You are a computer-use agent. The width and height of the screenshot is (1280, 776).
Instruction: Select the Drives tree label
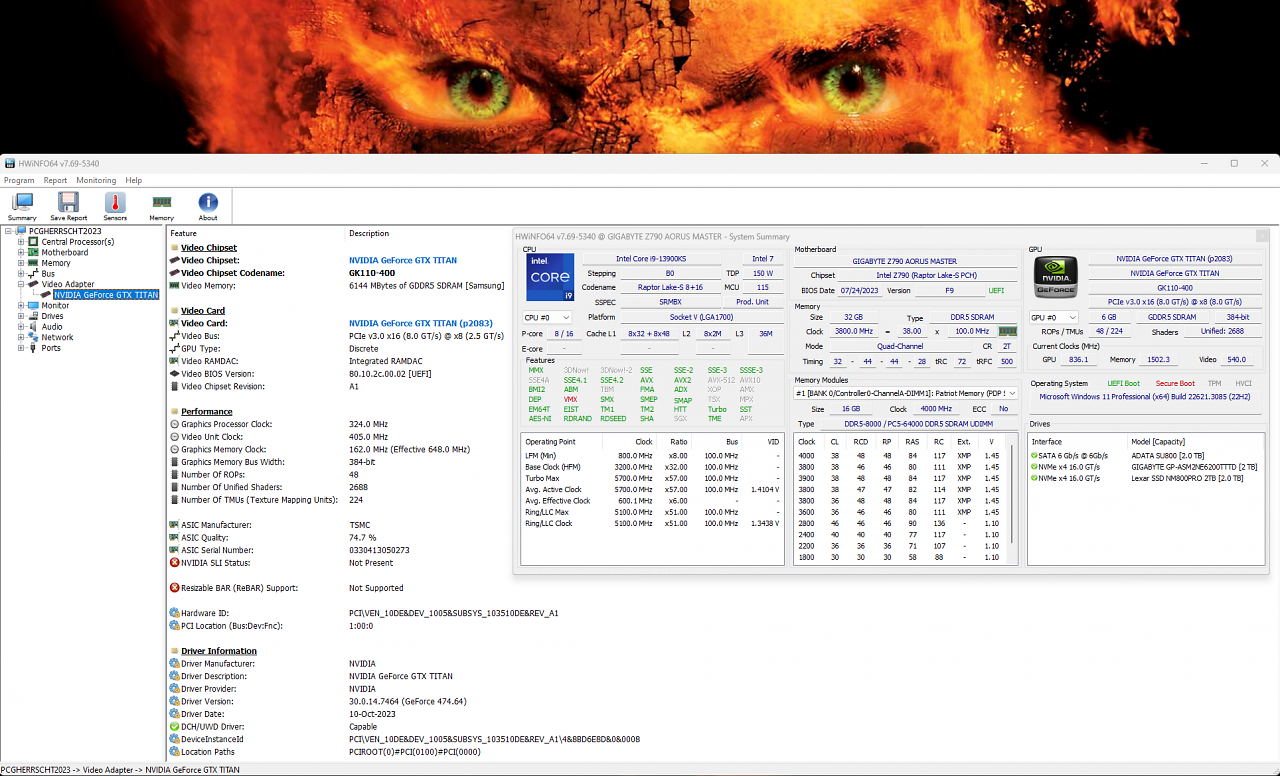(52, 316)
